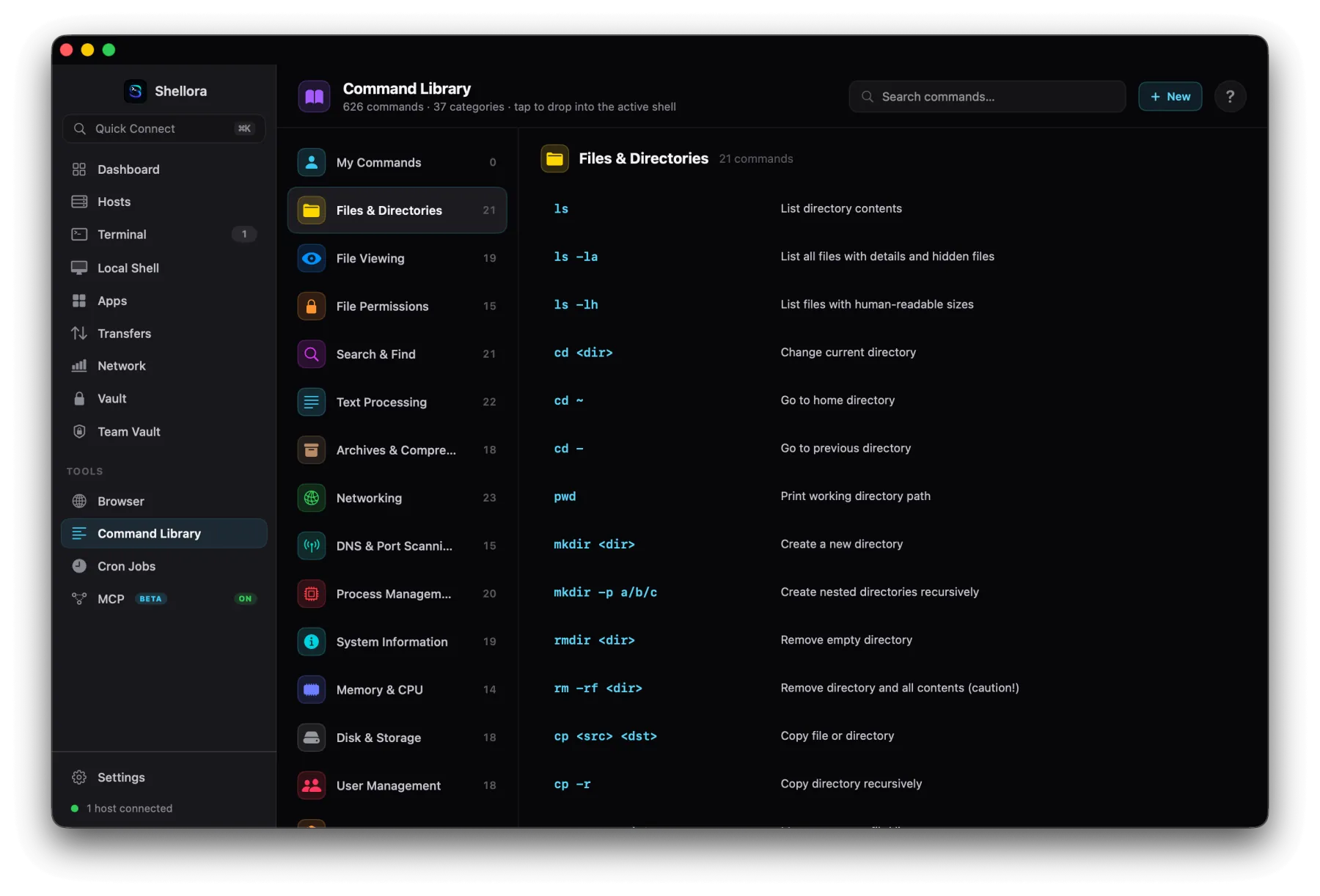
Task: Click the System Information info icon
Action: (x=312, y=642)
